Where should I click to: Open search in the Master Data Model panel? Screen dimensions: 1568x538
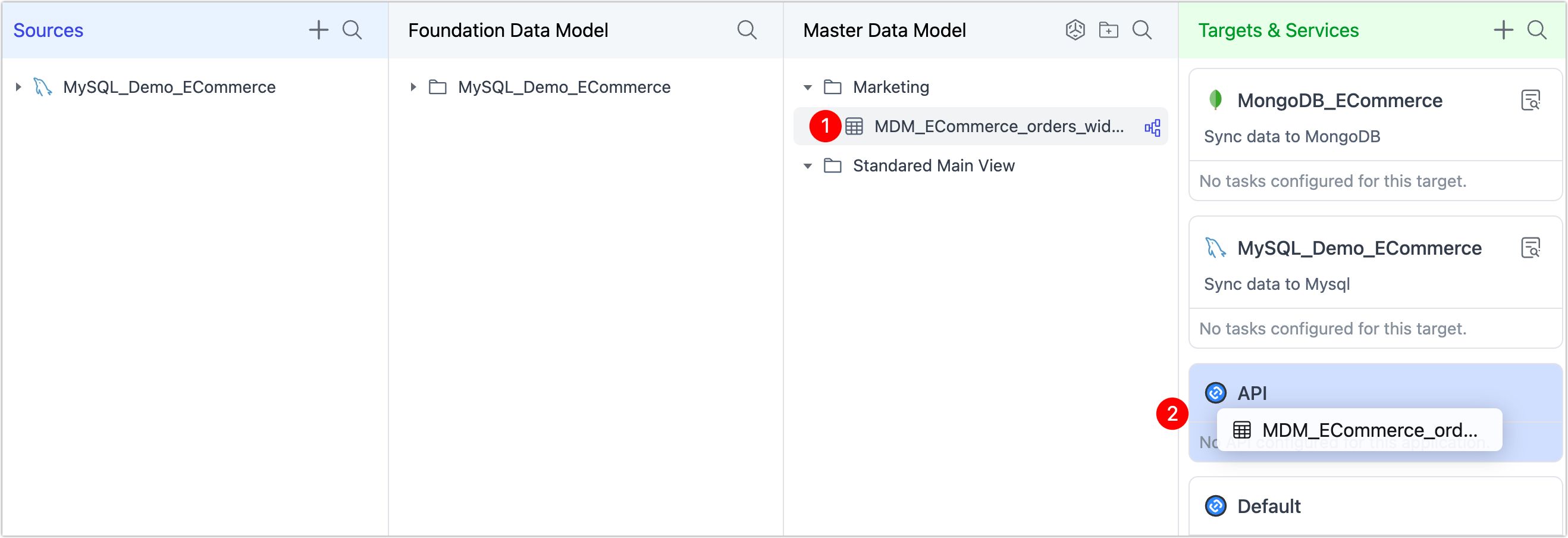point(1143,29)
